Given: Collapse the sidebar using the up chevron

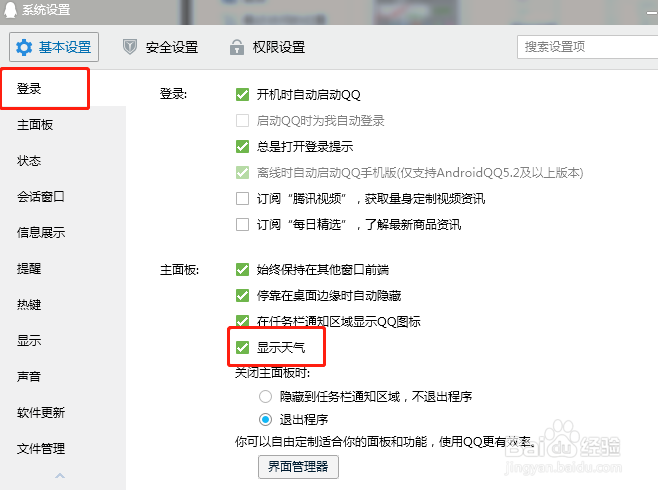Looking at the screenshot, I should click(x=60, y=476).
